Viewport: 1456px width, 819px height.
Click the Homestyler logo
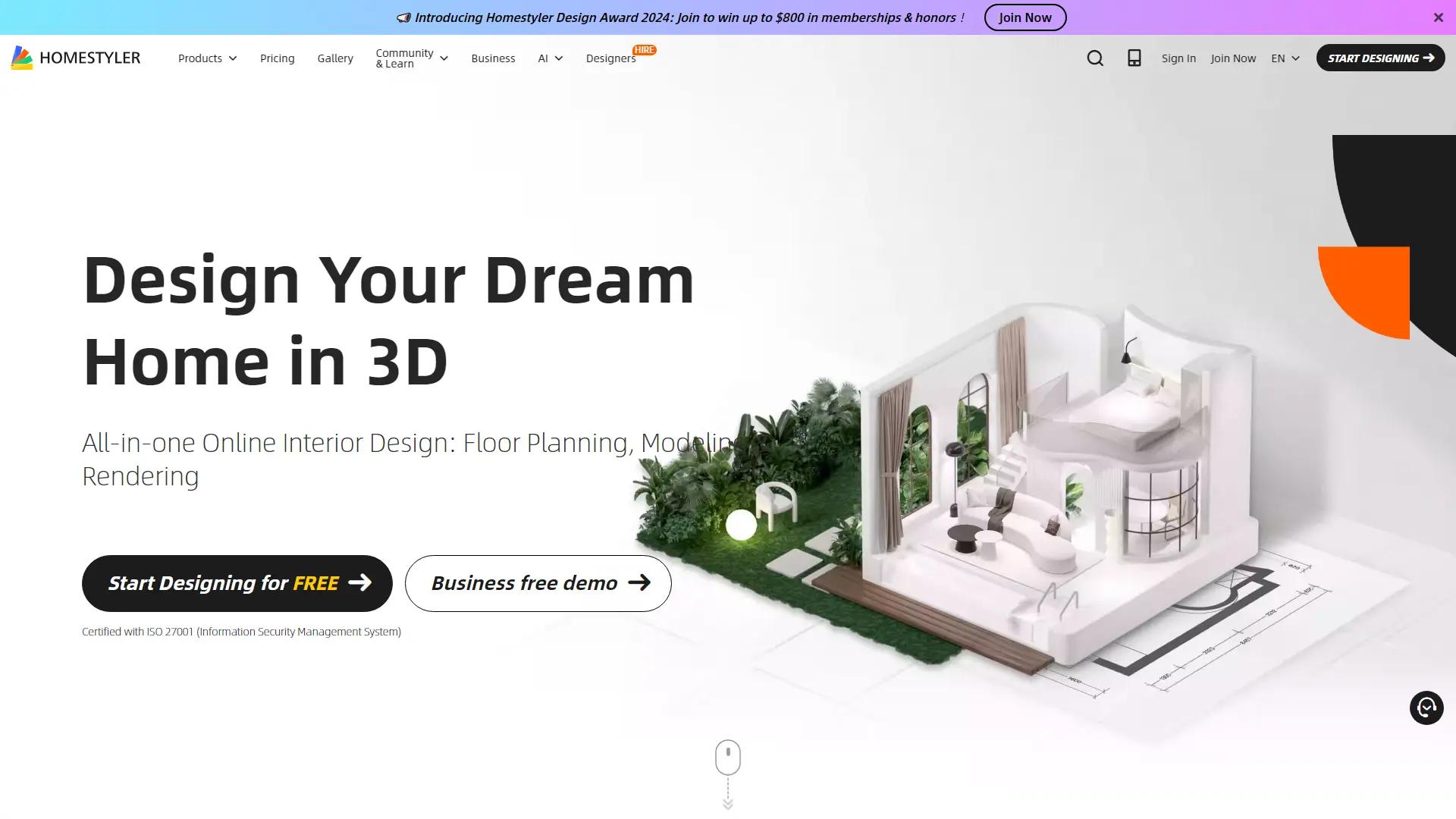point(74,58)
